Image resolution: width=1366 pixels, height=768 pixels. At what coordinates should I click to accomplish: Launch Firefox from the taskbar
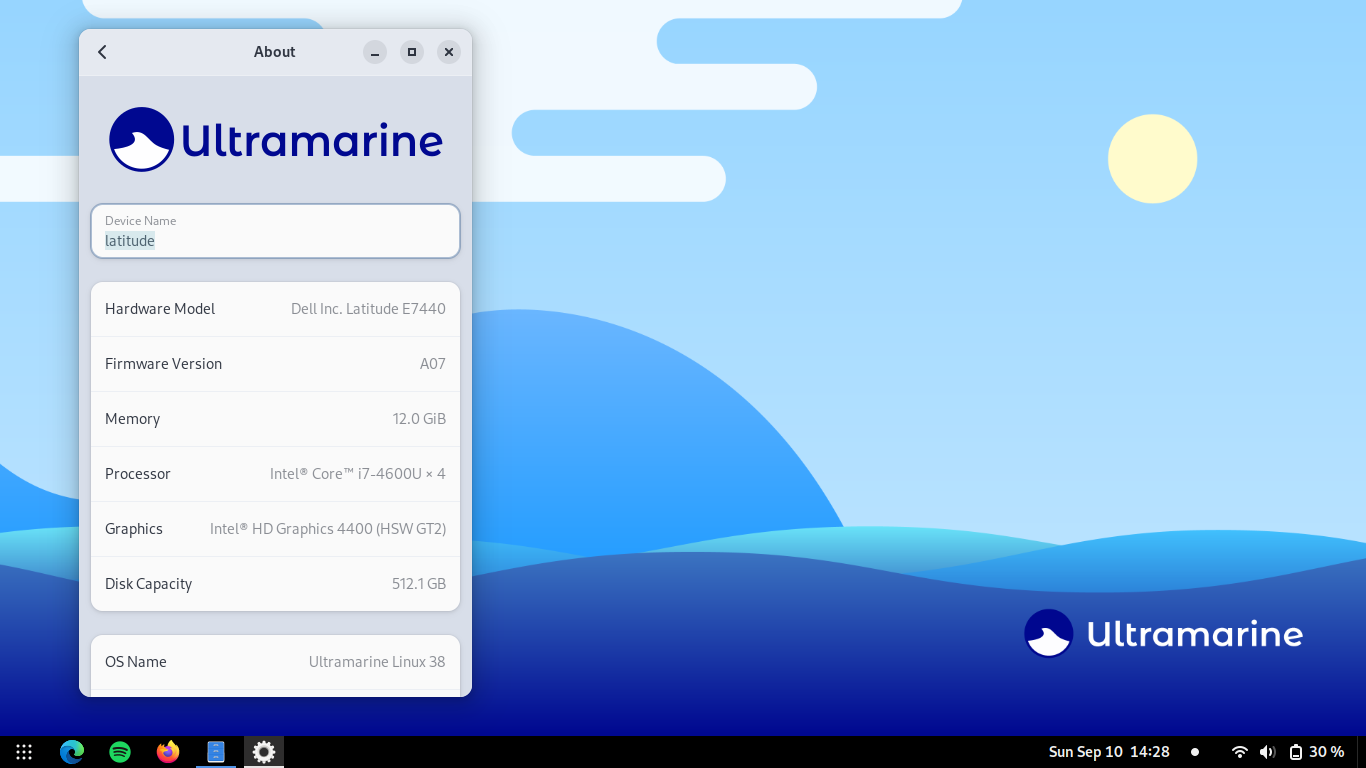click(x=168, y=752)
